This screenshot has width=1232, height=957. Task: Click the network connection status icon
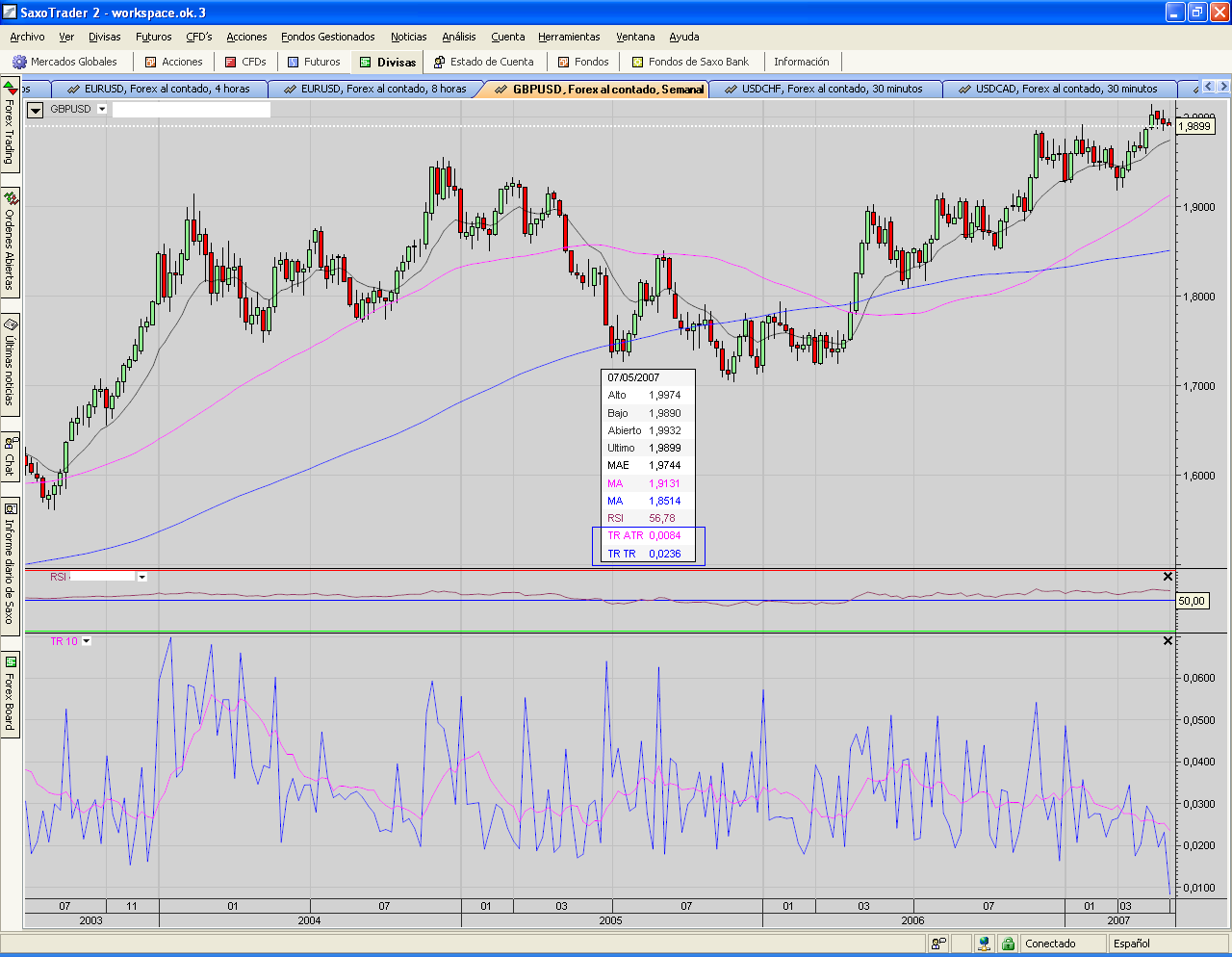(x=984, y=944)
